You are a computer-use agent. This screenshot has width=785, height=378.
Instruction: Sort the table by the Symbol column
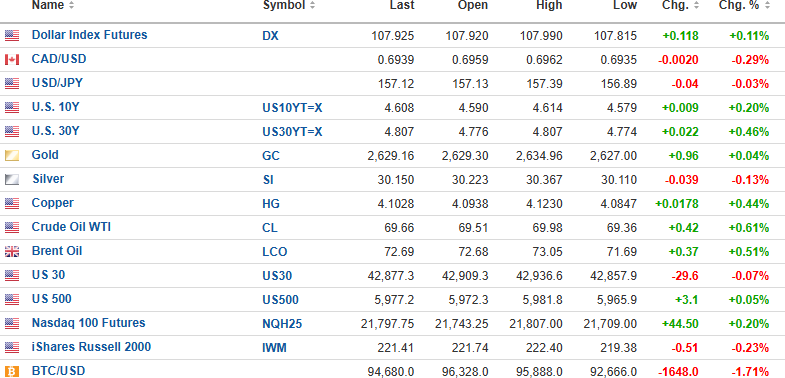(289, 6)
